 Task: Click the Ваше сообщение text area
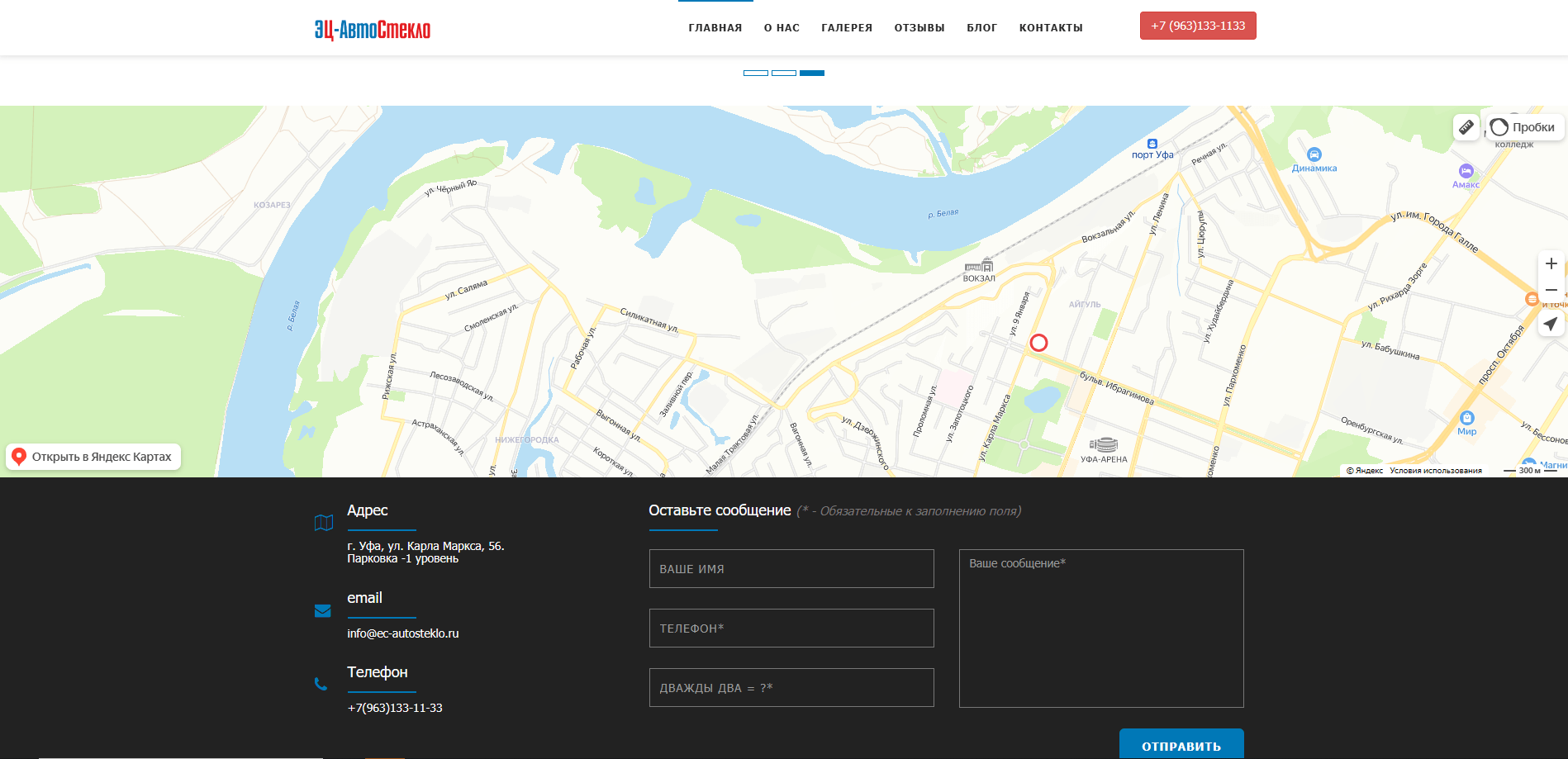[1101, 629]
